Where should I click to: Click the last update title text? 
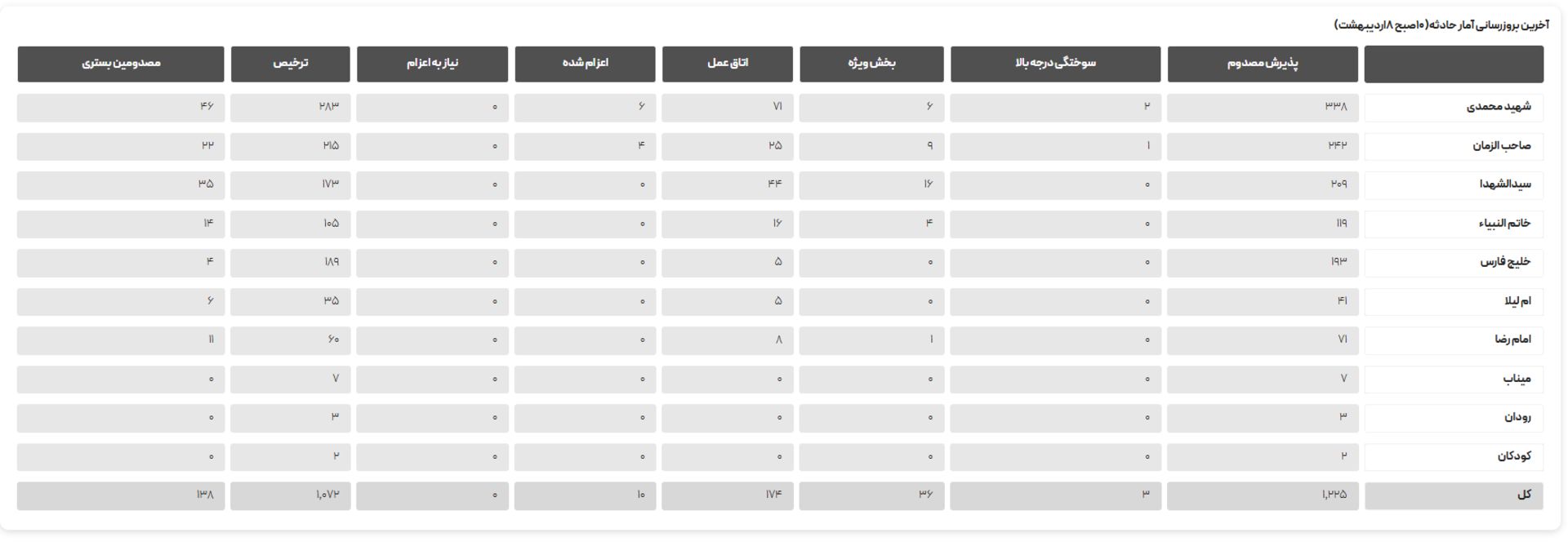1441,25
